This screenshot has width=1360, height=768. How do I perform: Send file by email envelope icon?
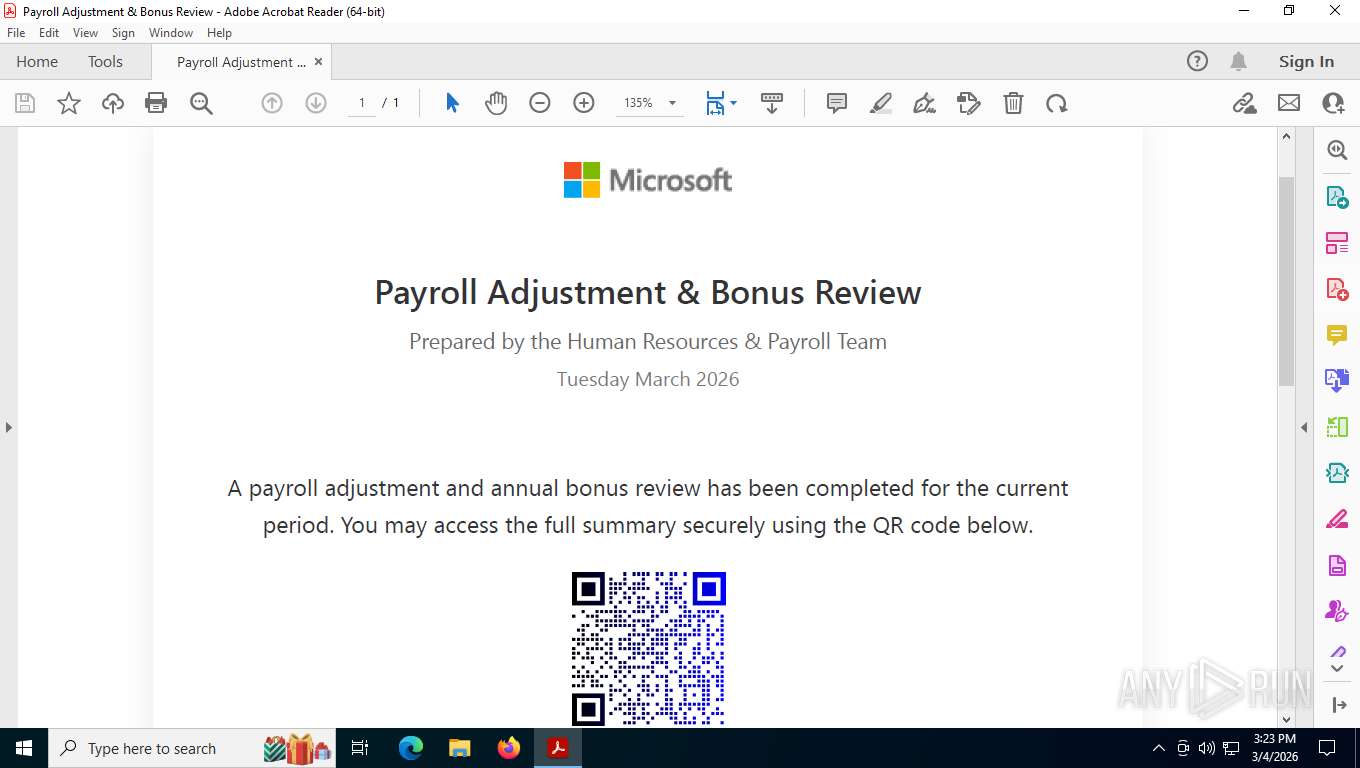tap(1289, 103)
